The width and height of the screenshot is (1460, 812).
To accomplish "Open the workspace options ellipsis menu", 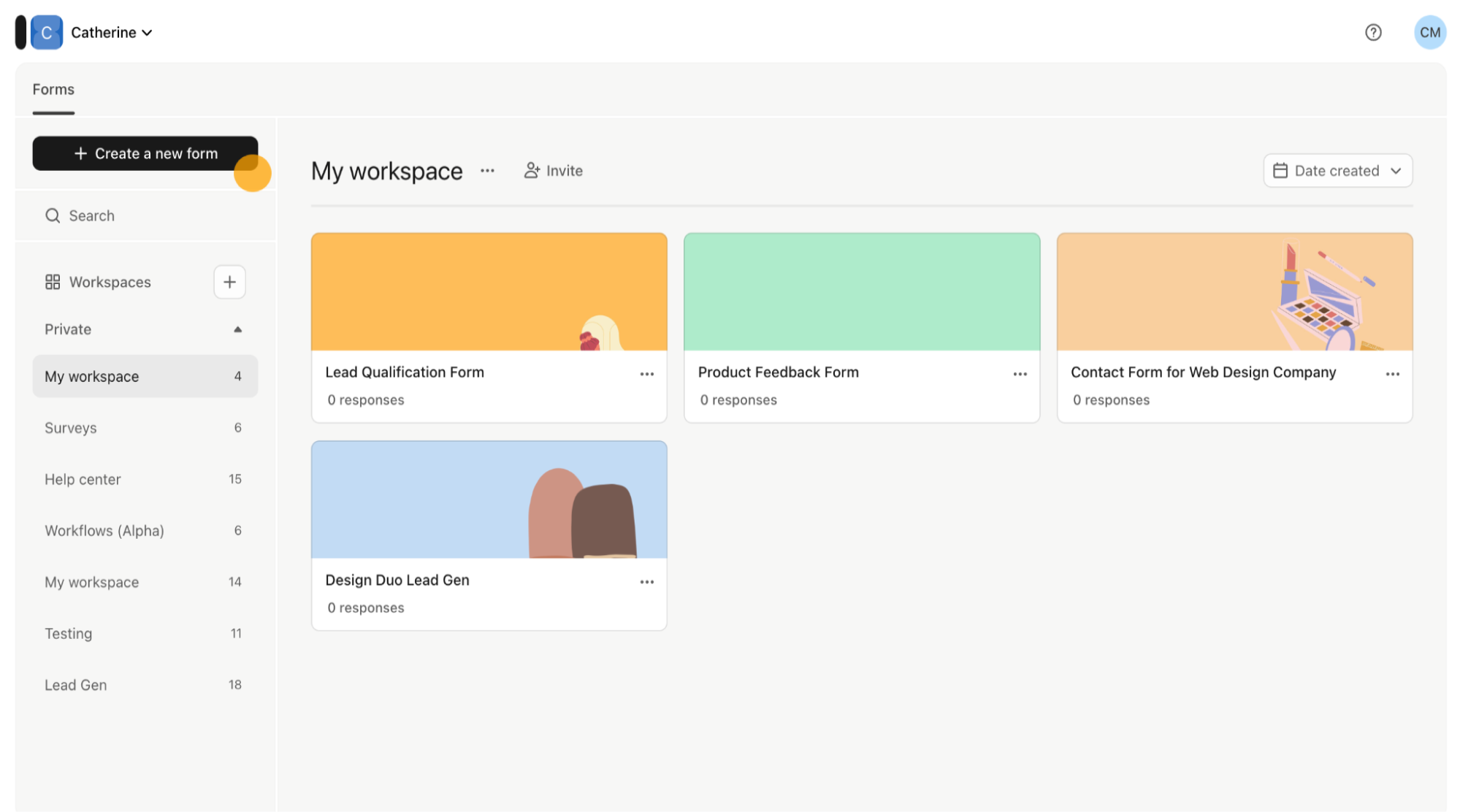I will (x=487, y=171).
